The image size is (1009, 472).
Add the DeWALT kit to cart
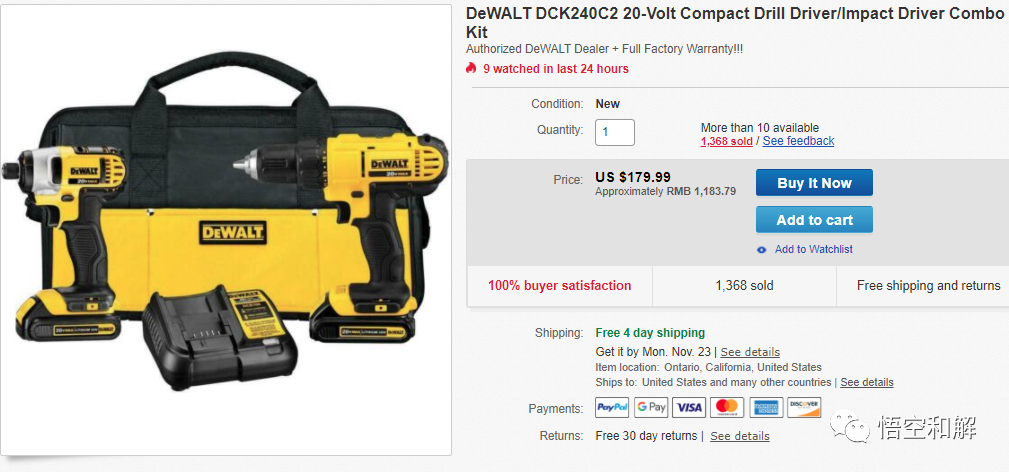(x=814, y=220)
